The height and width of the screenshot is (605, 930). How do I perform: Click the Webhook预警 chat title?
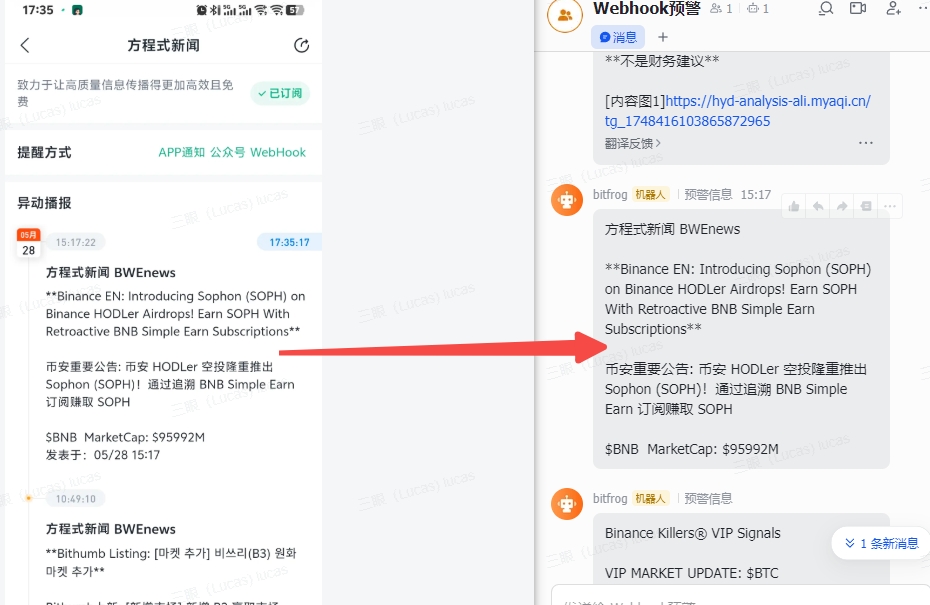pos(646,8)
